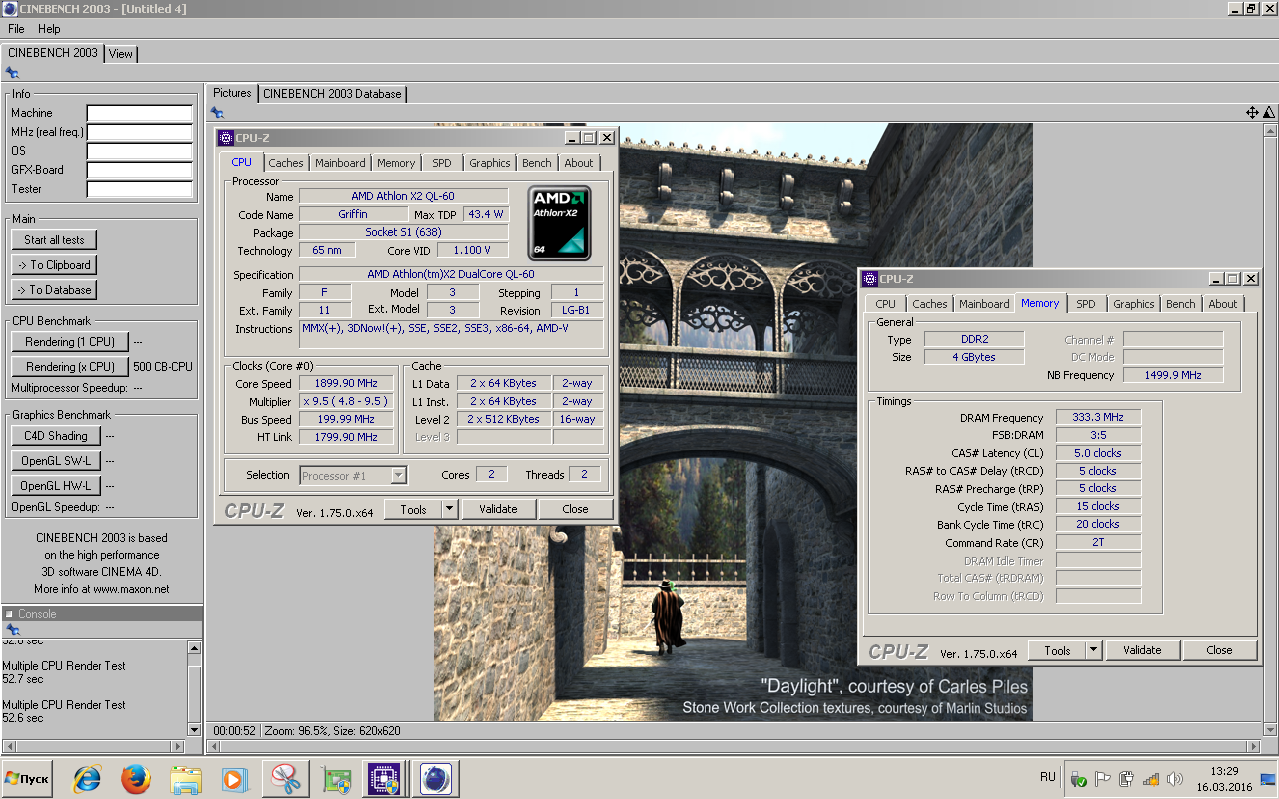Click the Start all tests button
Screen dimensions: 1279x799
coord(55,240)
